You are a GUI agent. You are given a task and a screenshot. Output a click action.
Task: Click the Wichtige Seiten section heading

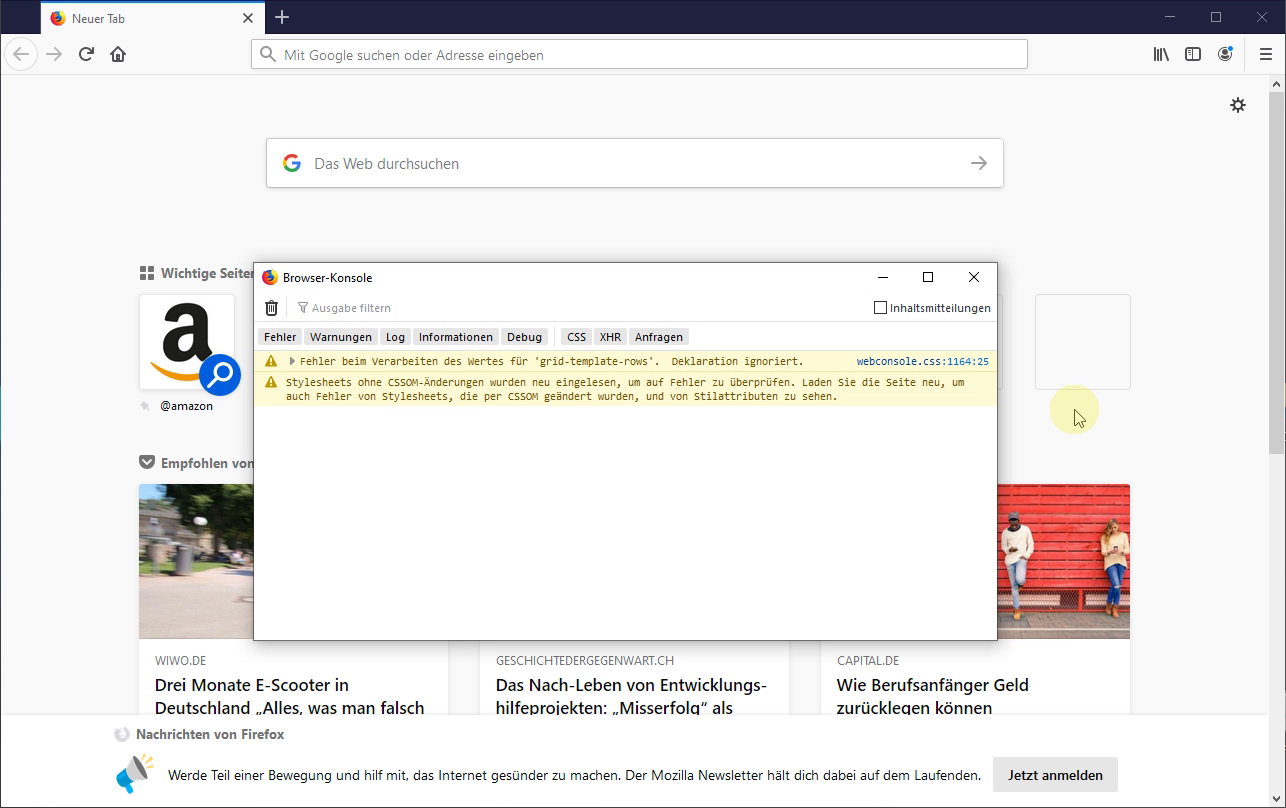pos(208,273)
